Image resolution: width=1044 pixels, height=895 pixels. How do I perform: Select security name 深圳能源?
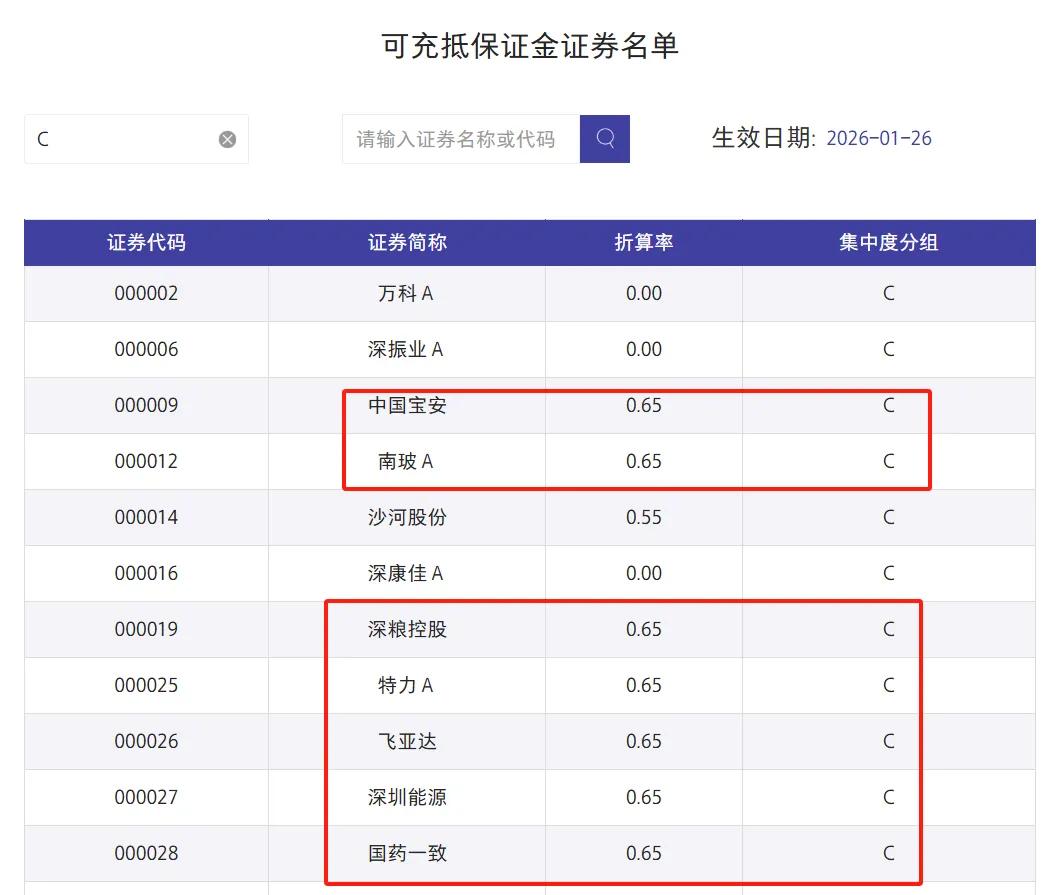point(407,796)
